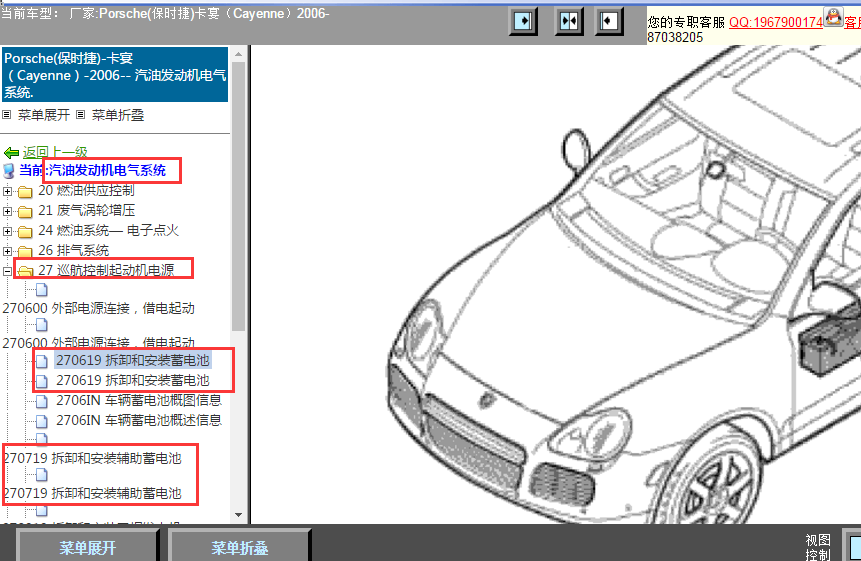Image resolution: width=861 pixels, height=561 pixels.
Task: Open QQ customer service link 1967900174
Action: 775,22
